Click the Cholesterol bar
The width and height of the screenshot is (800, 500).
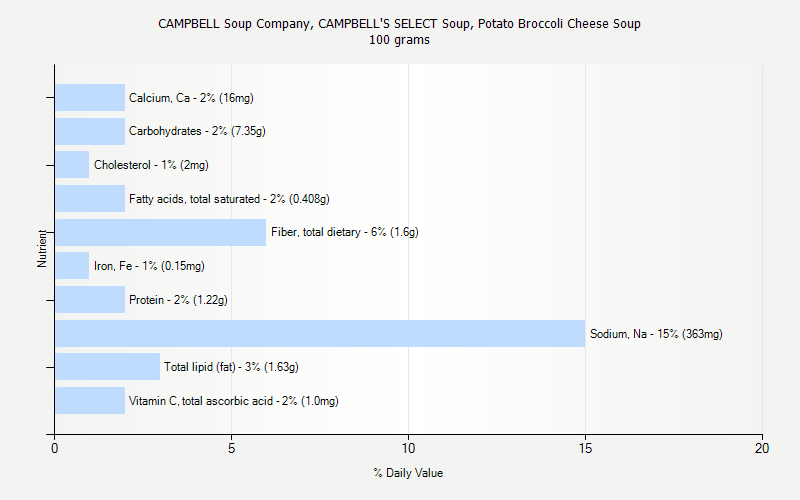72,164
